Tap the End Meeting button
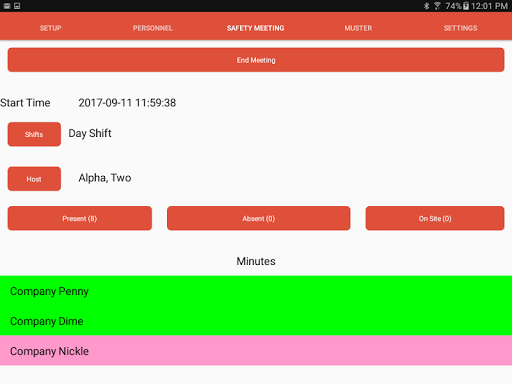 (x=256, y=60)
